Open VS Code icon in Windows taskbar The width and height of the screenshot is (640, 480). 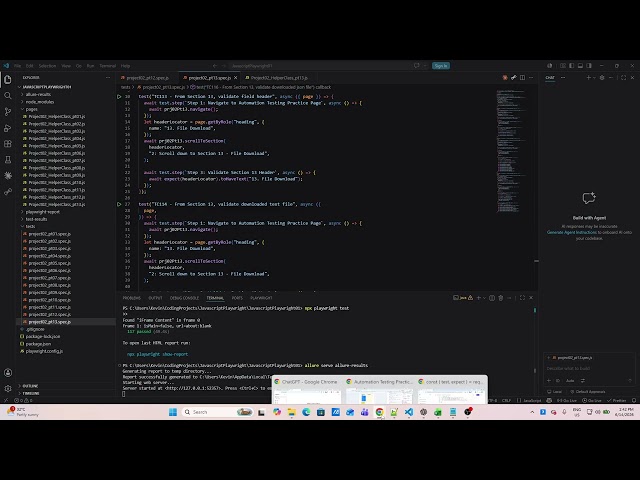409,412
